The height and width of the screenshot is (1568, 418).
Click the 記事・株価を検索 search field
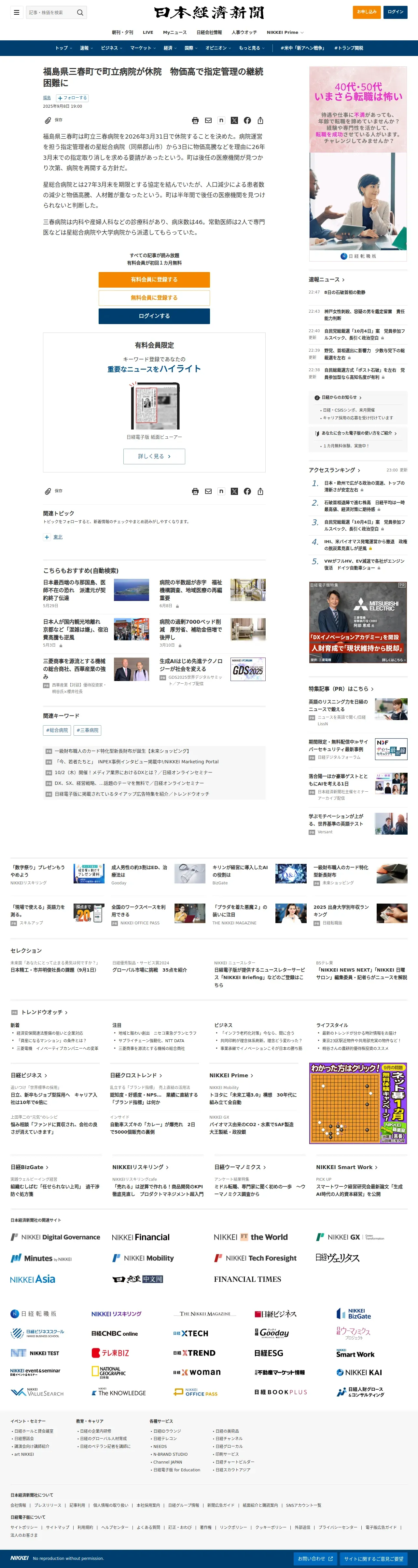(50, 12)
